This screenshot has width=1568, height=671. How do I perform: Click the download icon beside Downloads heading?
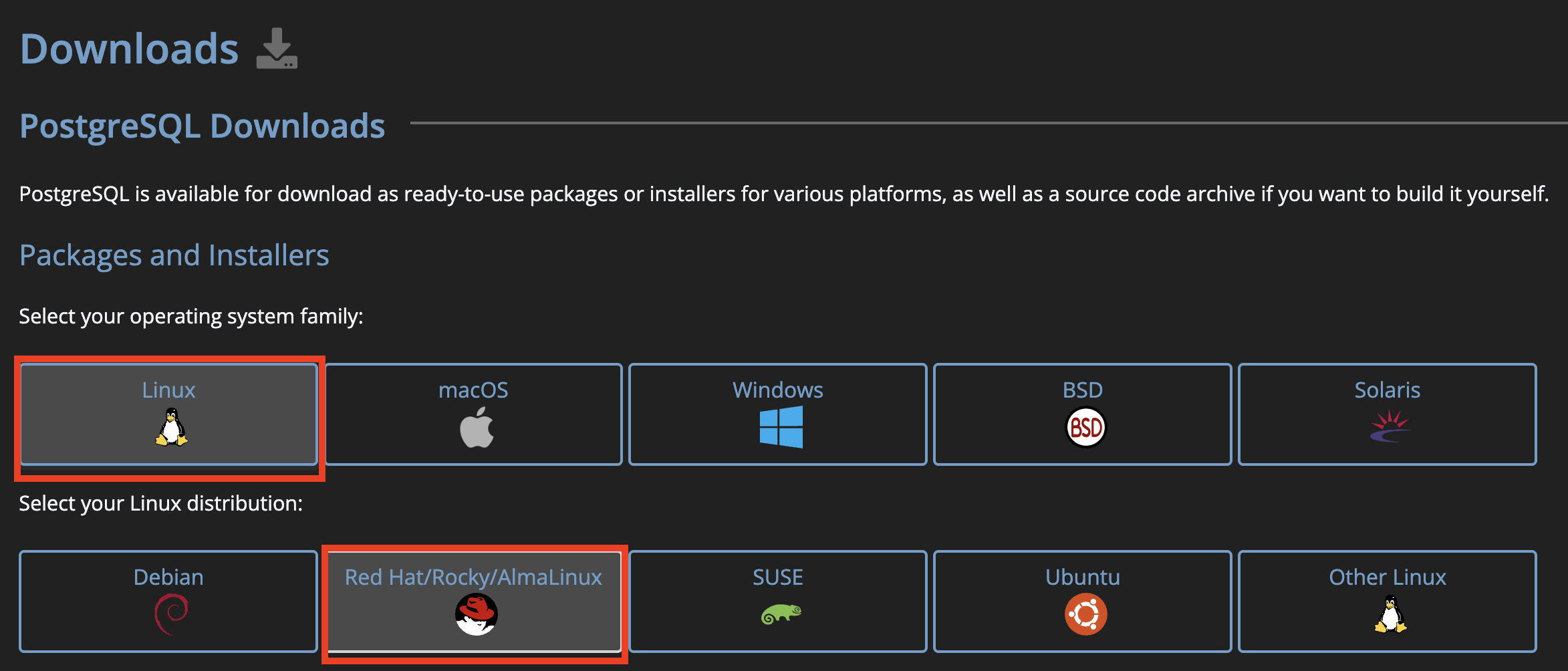pyautogui.click(x=277, y=49)
